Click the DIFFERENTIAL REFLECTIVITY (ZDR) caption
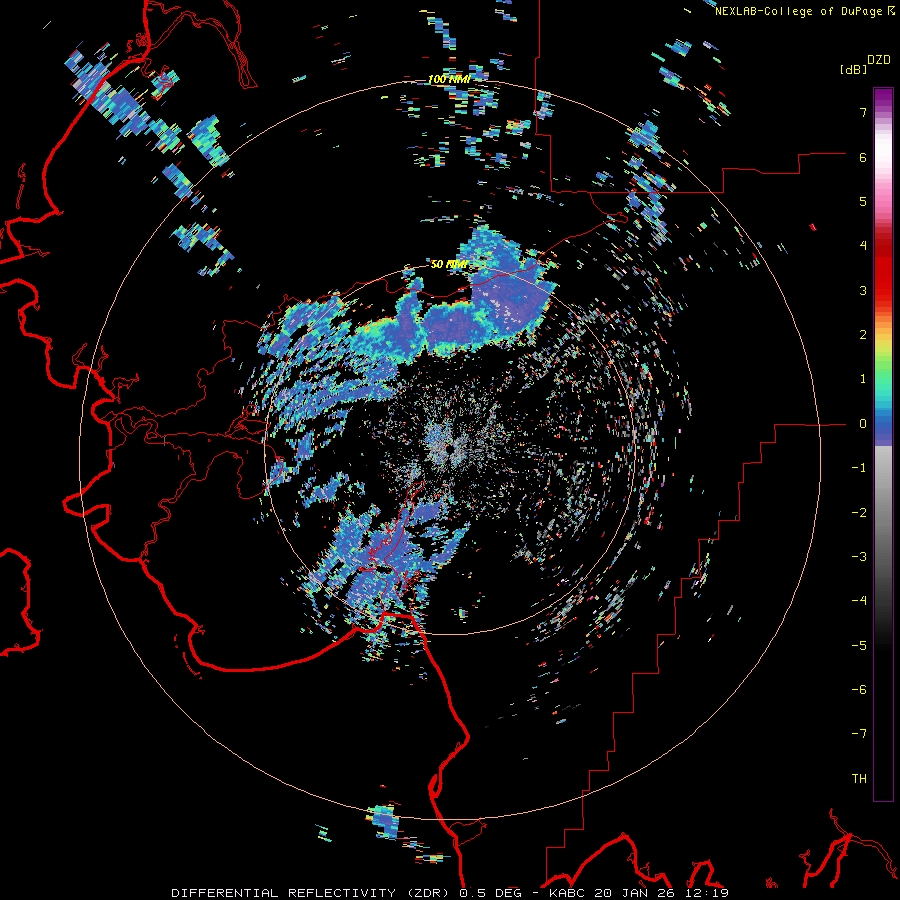 click(x=312, y=893)
